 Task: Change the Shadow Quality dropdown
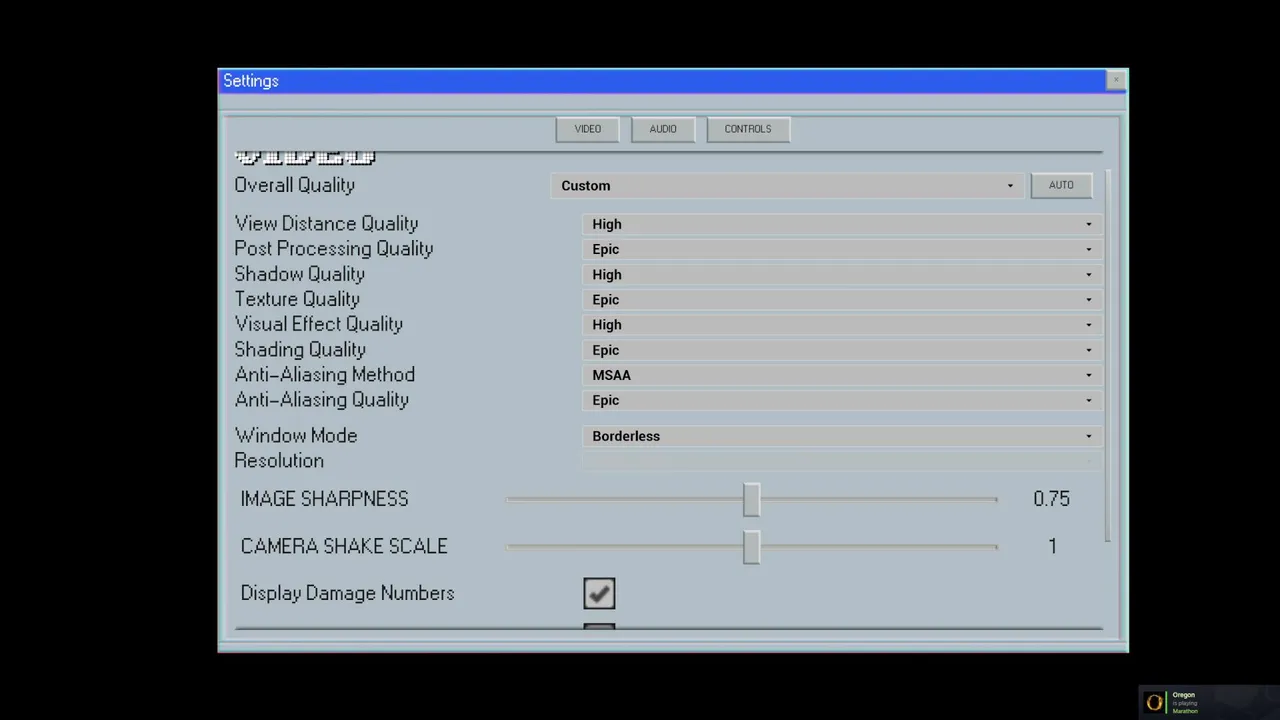[841, 274]
